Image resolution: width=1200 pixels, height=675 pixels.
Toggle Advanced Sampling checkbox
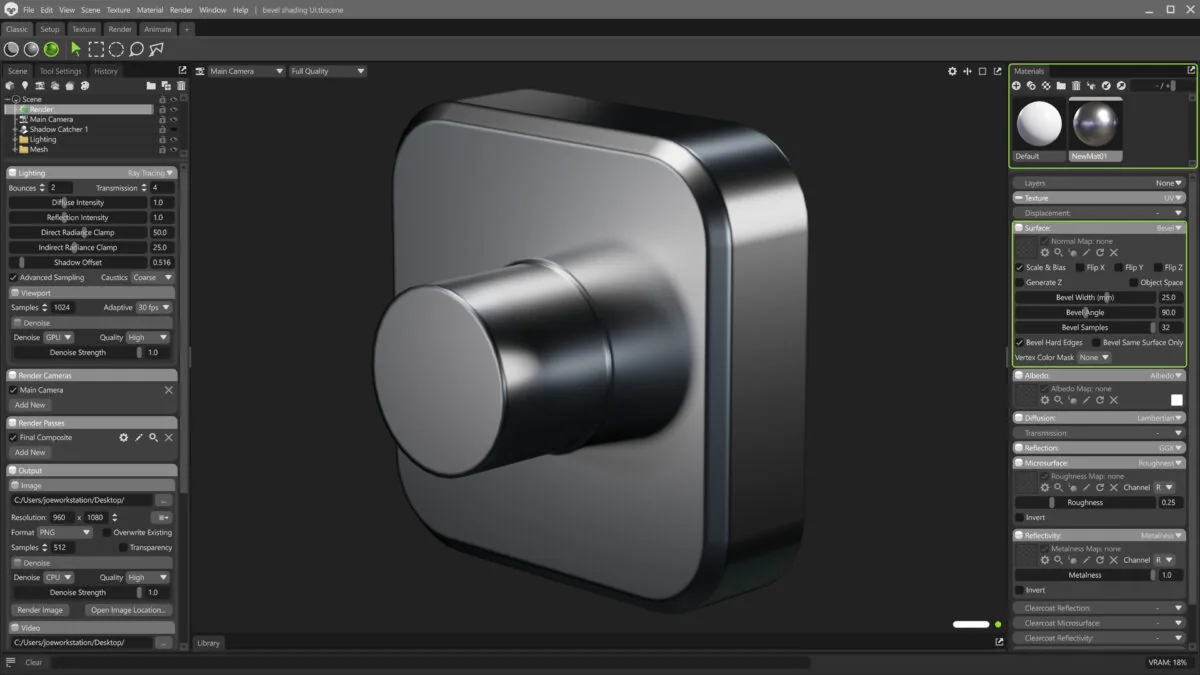[13, 278]
